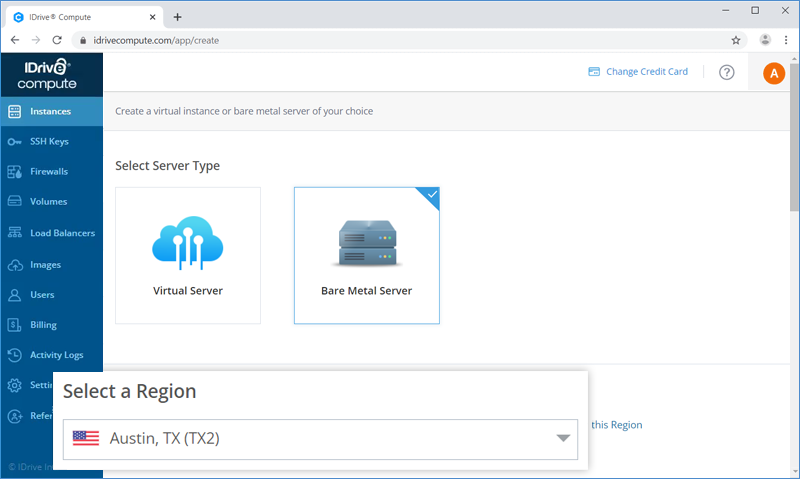
Task: Open the orange account avatar menu
Action: pos(774,73)
